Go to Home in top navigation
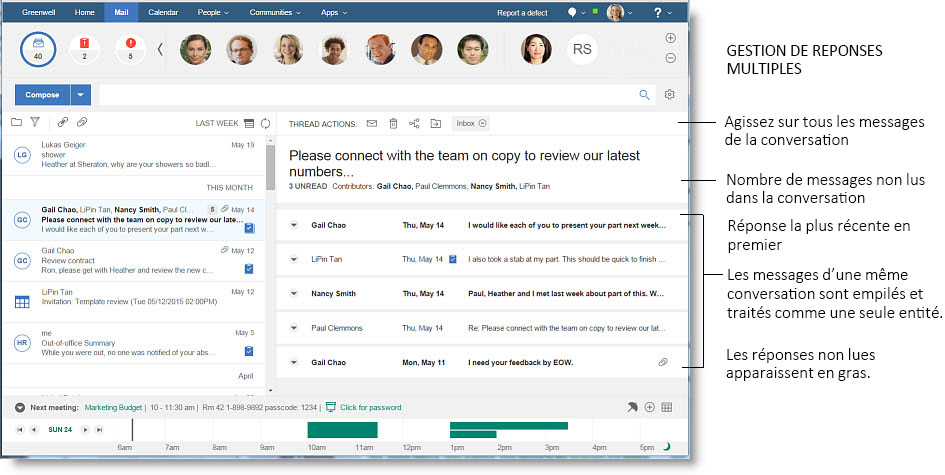945x475 pixels. click(x=84, y=12)
